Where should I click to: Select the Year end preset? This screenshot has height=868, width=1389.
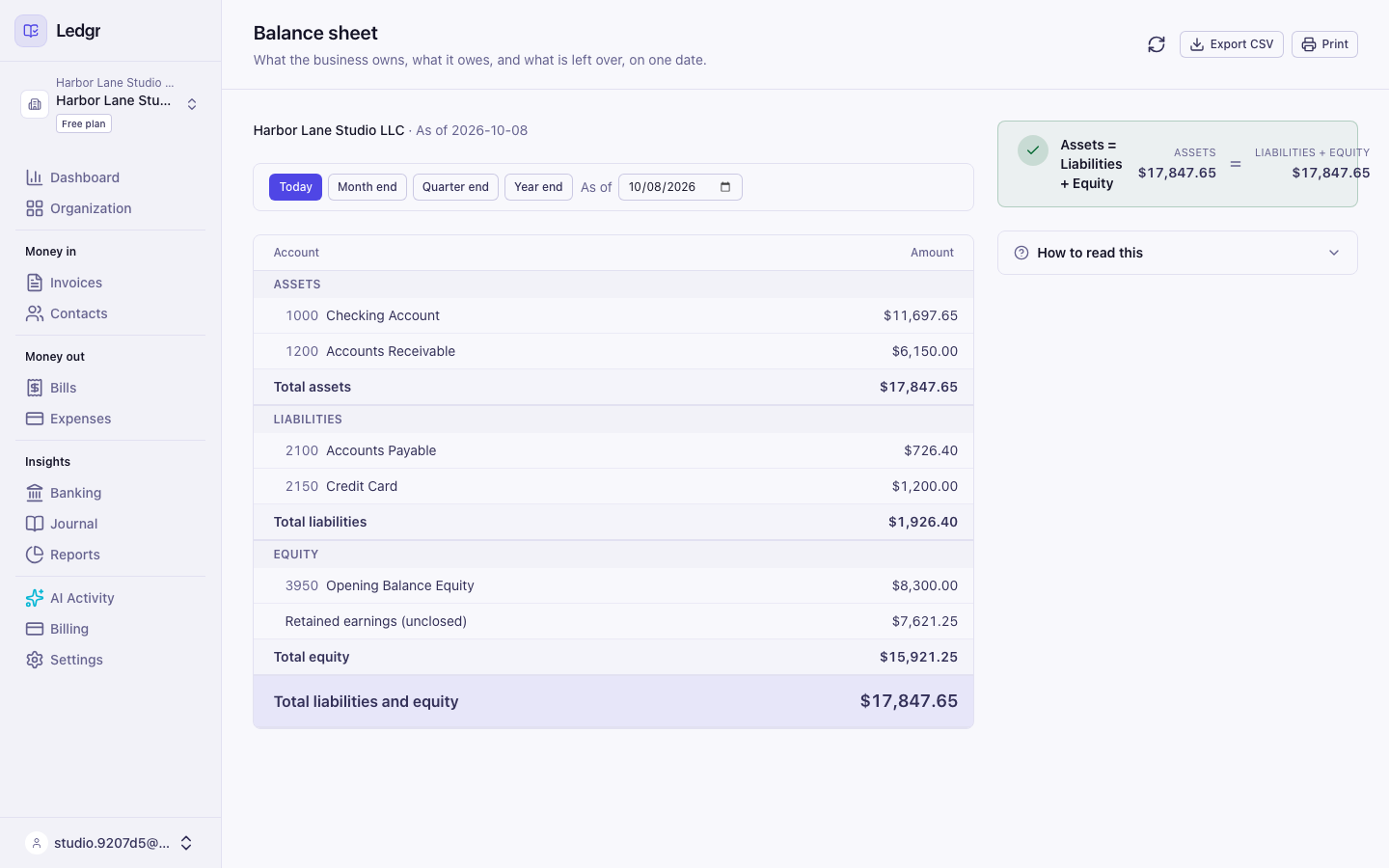click(x=538, y=187)
